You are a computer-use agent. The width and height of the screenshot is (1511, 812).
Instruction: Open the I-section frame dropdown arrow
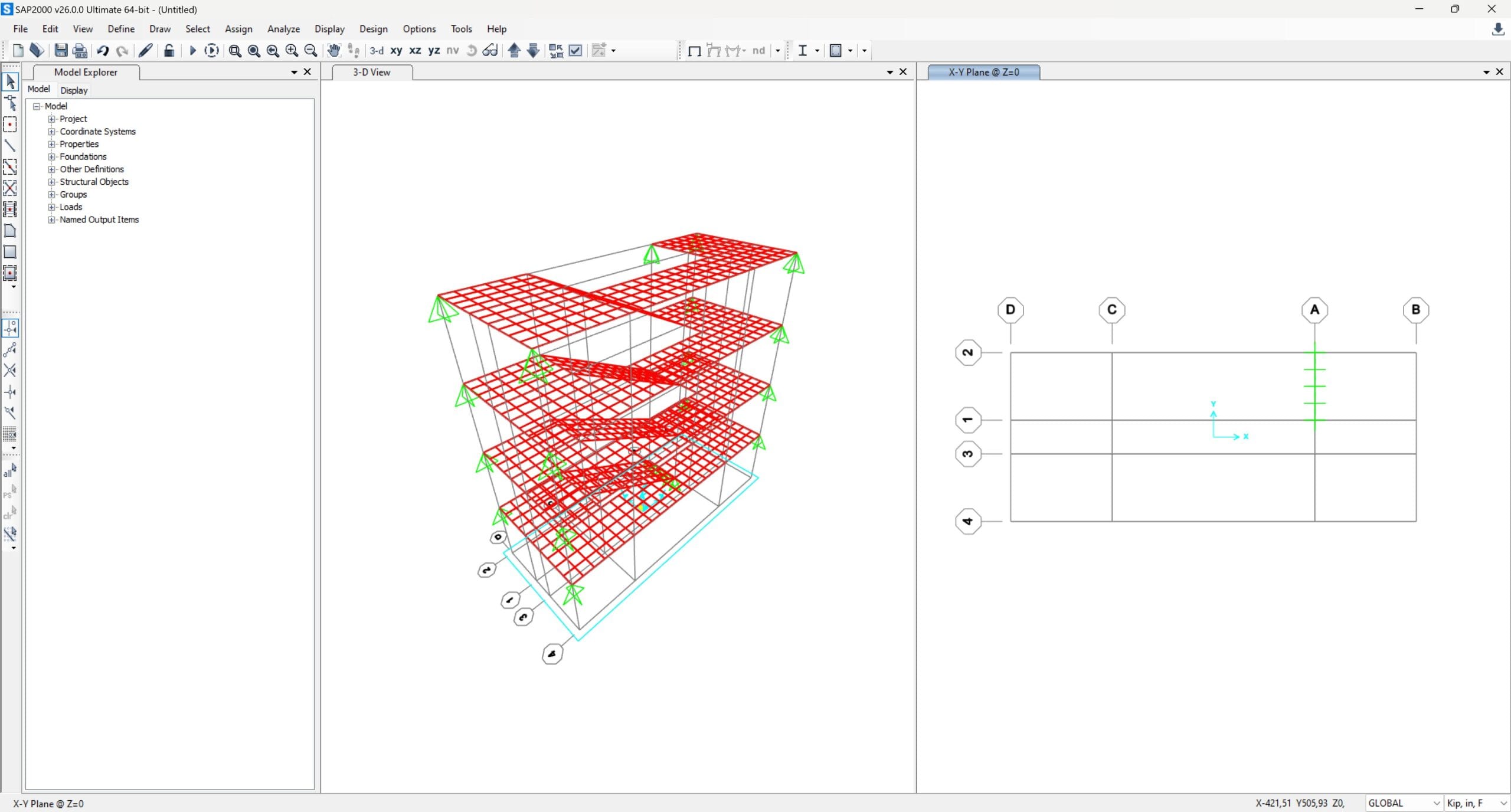[817, 51]
